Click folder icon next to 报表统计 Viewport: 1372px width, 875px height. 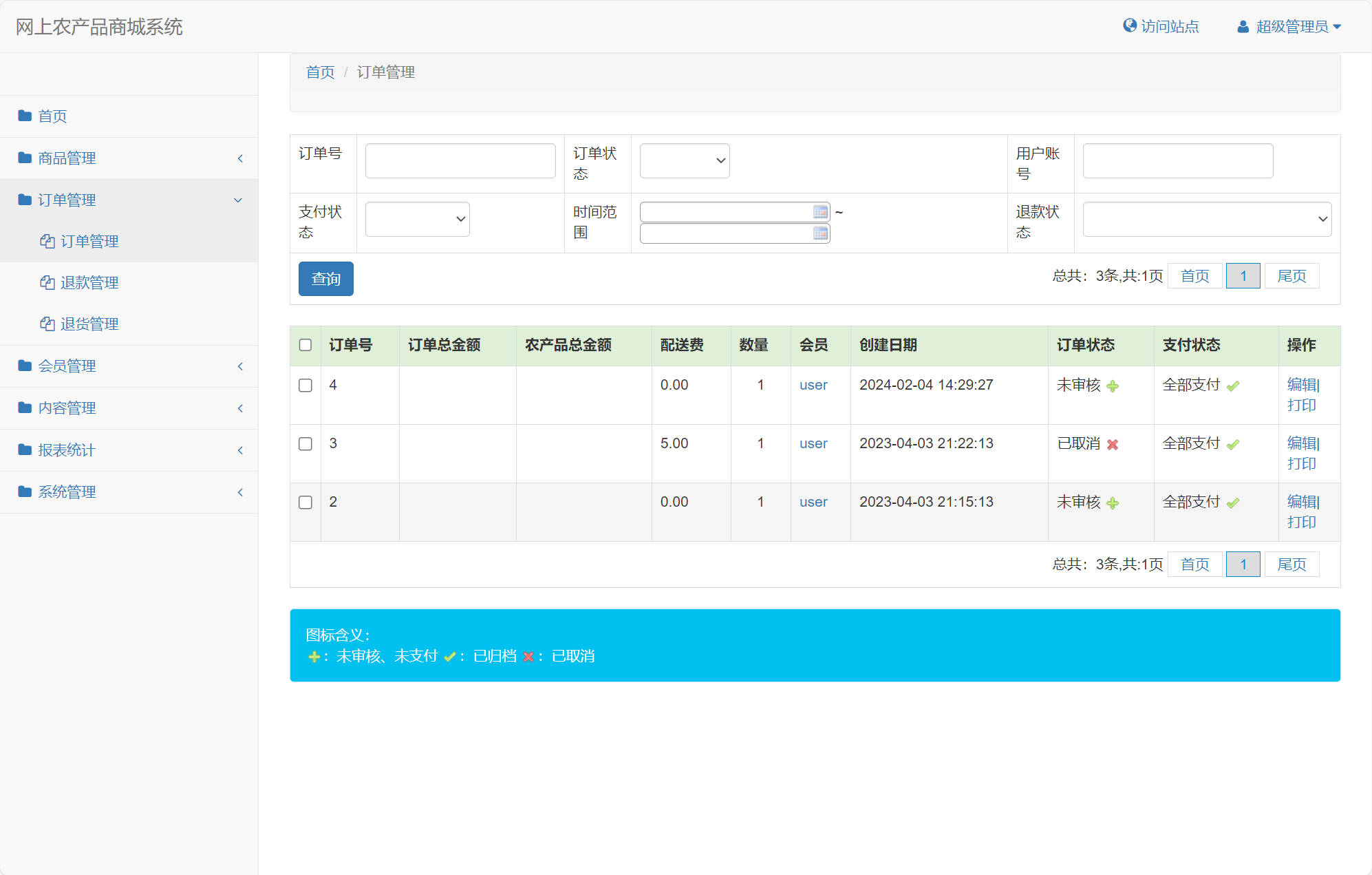[25, 450]
